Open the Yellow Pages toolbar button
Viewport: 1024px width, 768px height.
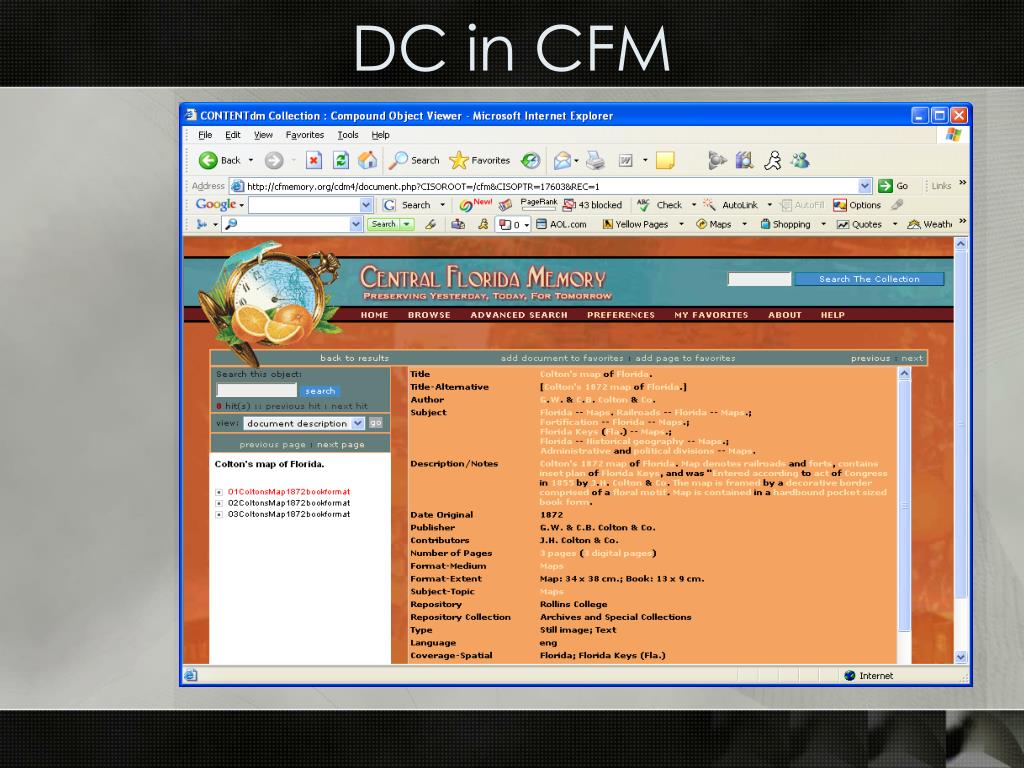point(635,224)
